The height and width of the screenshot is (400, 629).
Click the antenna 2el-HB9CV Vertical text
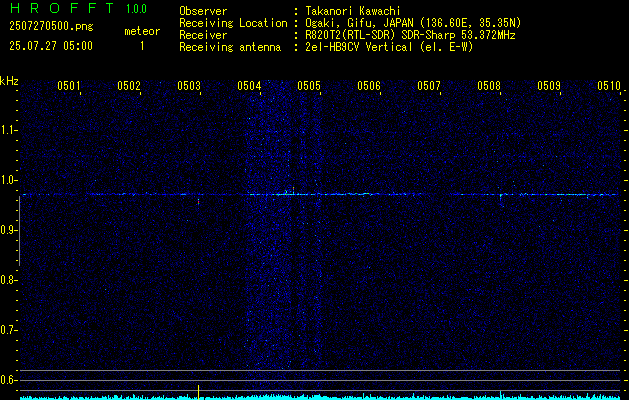[389, 47]
